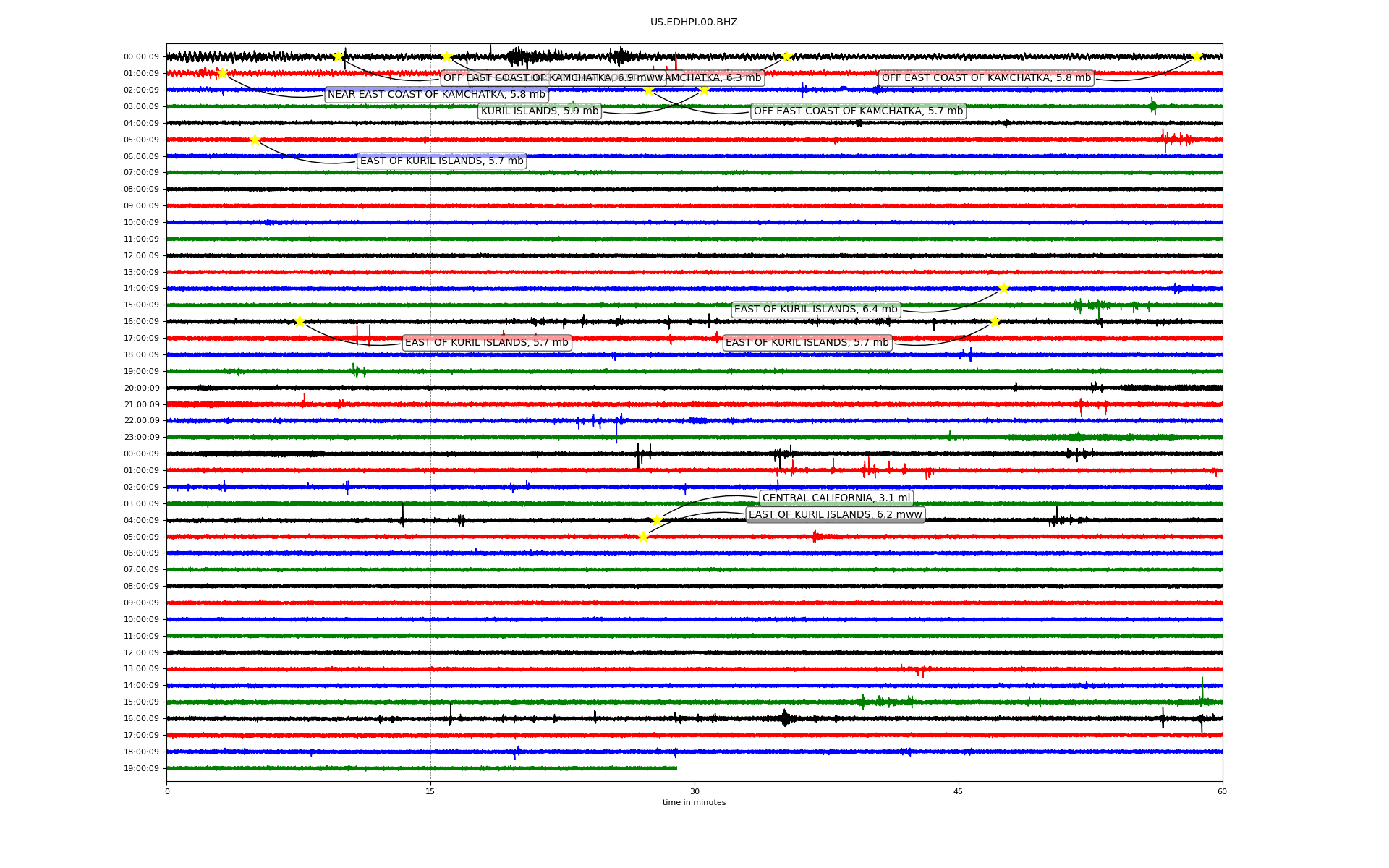Click the EAST OF KURIL ISLANDS, 6.4 mb label

(816, 310)
